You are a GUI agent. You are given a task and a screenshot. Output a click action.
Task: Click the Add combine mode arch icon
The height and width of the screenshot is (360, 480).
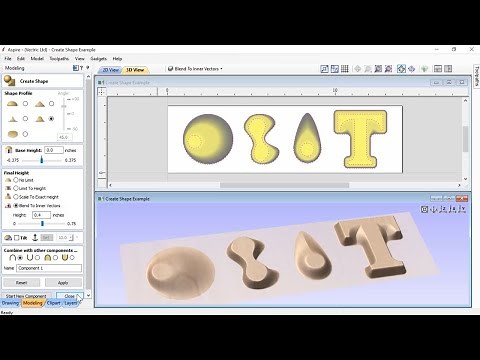(12, 258)
